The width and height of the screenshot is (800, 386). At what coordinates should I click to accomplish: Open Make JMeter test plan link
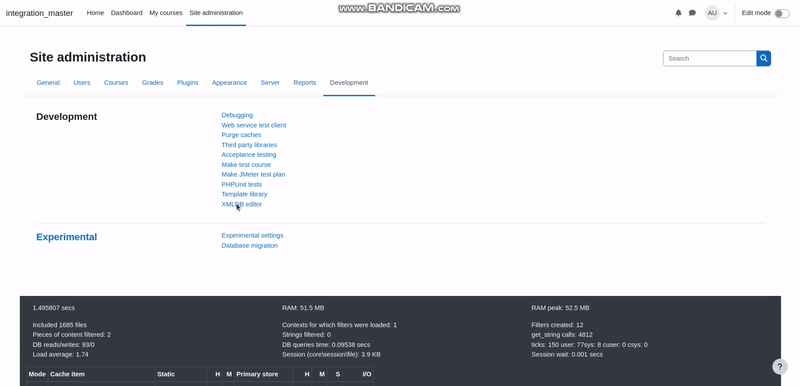(x=253, y=174)
